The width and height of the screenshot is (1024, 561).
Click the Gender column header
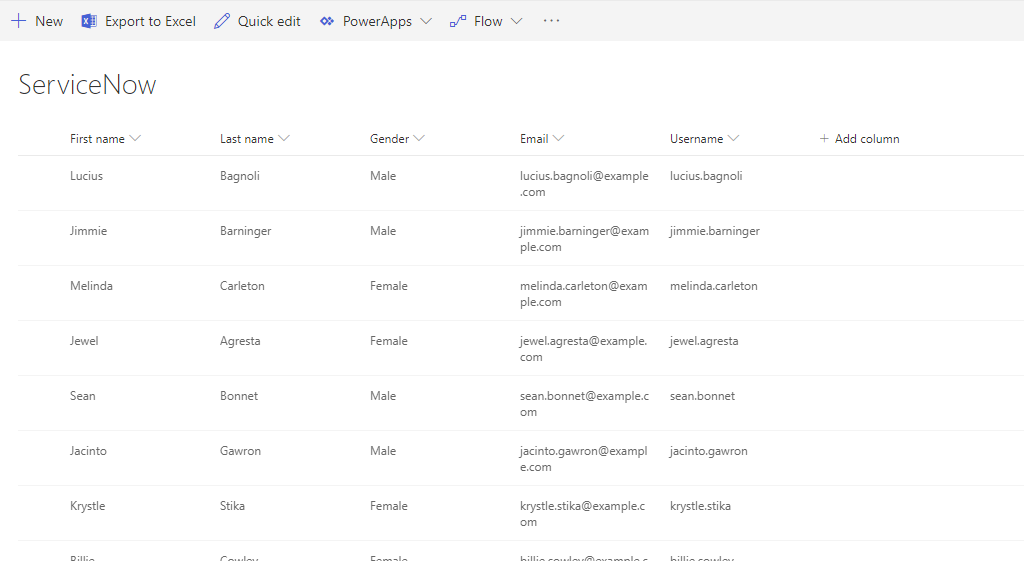(x=390, y=138)
